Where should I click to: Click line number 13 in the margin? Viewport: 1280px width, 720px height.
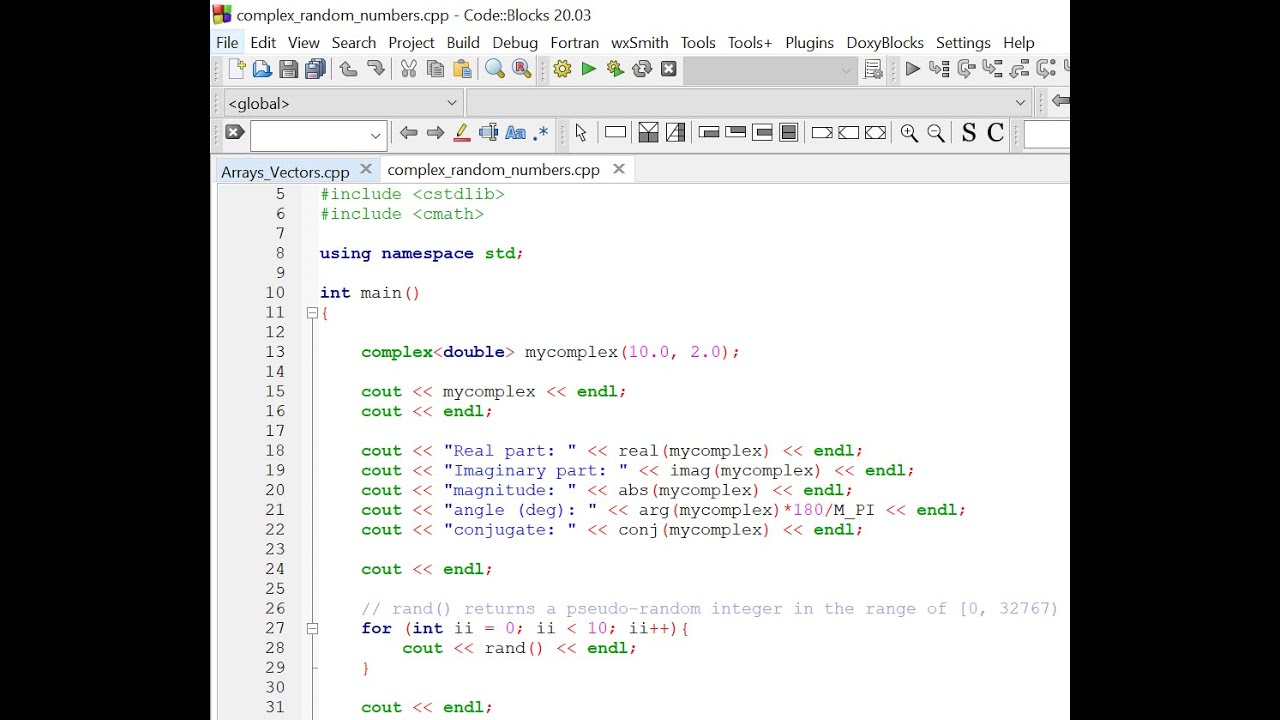275,352
